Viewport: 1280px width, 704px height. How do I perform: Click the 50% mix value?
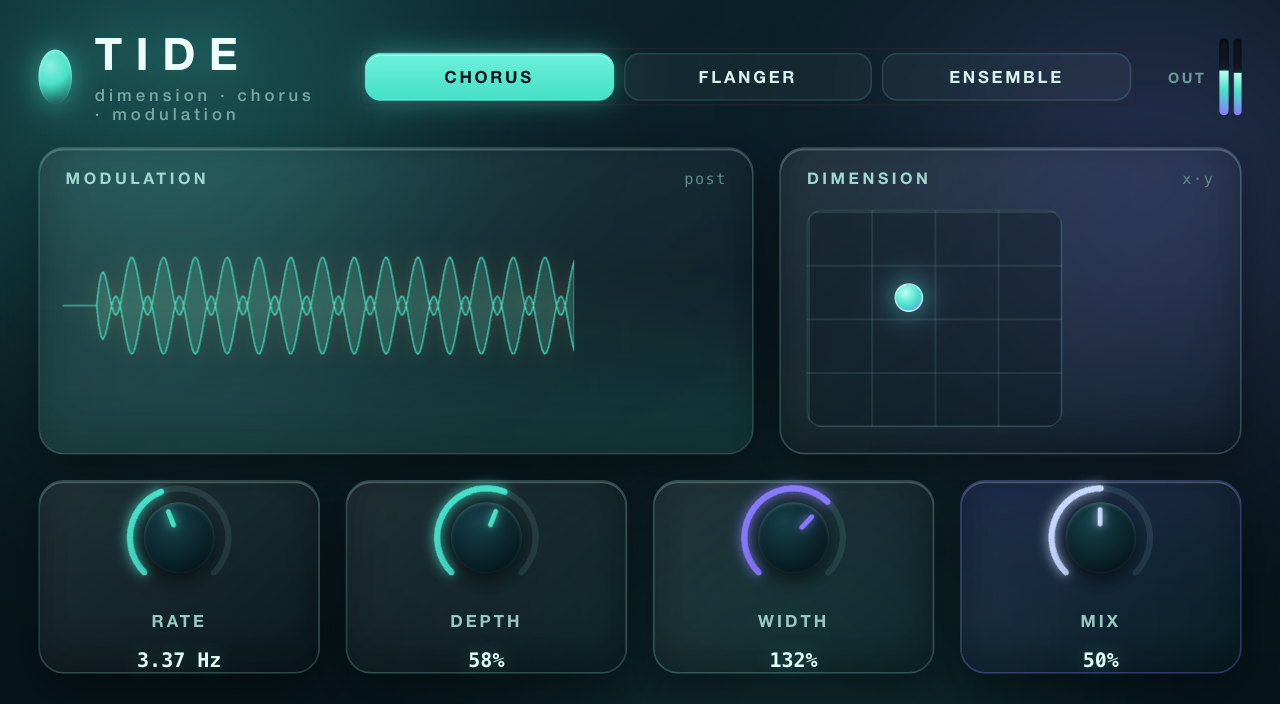click(1100, 660)
